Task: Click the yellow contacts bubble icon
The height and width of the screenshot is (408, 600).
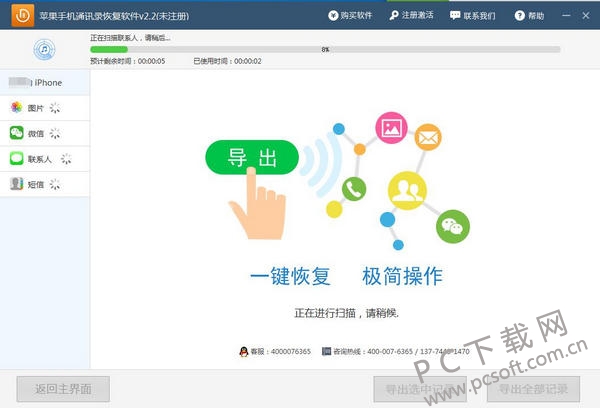Action: tap(406, 188)
